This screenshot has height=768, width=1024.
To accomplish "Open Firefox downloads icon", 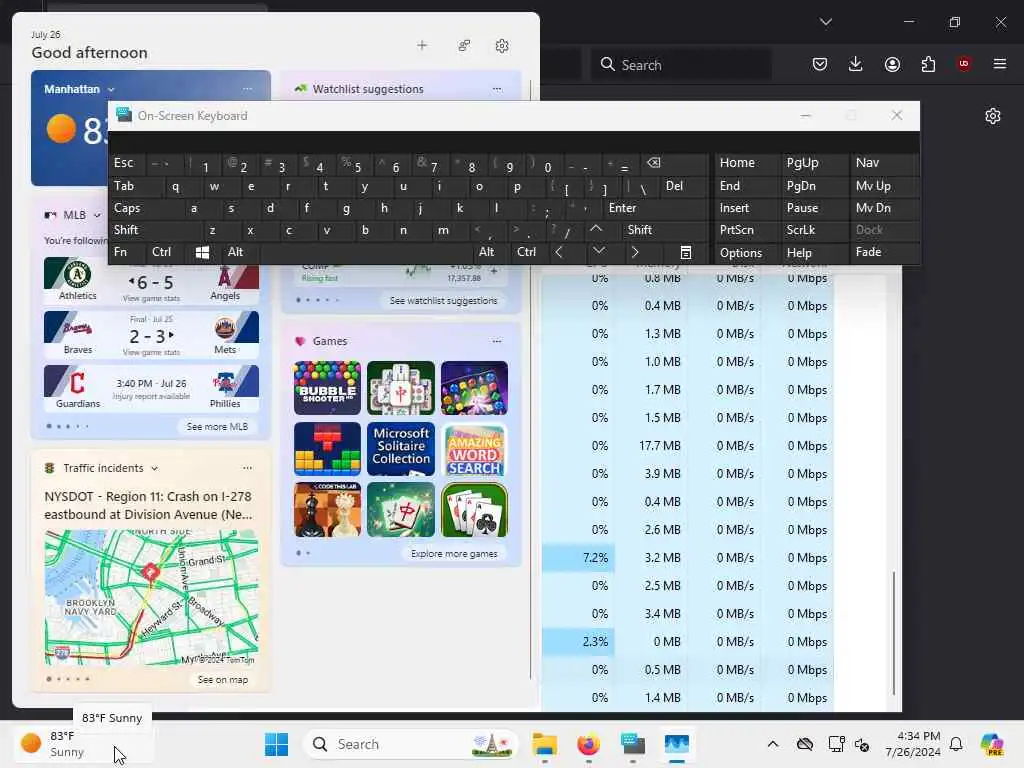I will (856, 64).
